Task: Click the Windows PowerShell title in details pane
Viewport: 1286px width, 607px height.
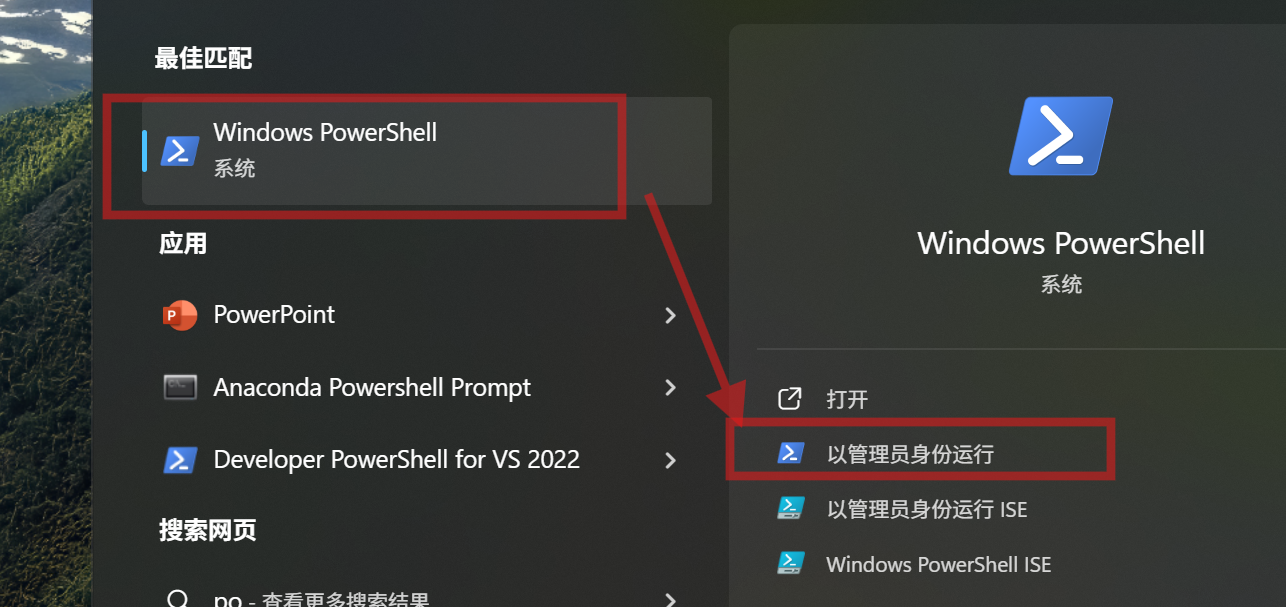Action: pos(1061,243)
